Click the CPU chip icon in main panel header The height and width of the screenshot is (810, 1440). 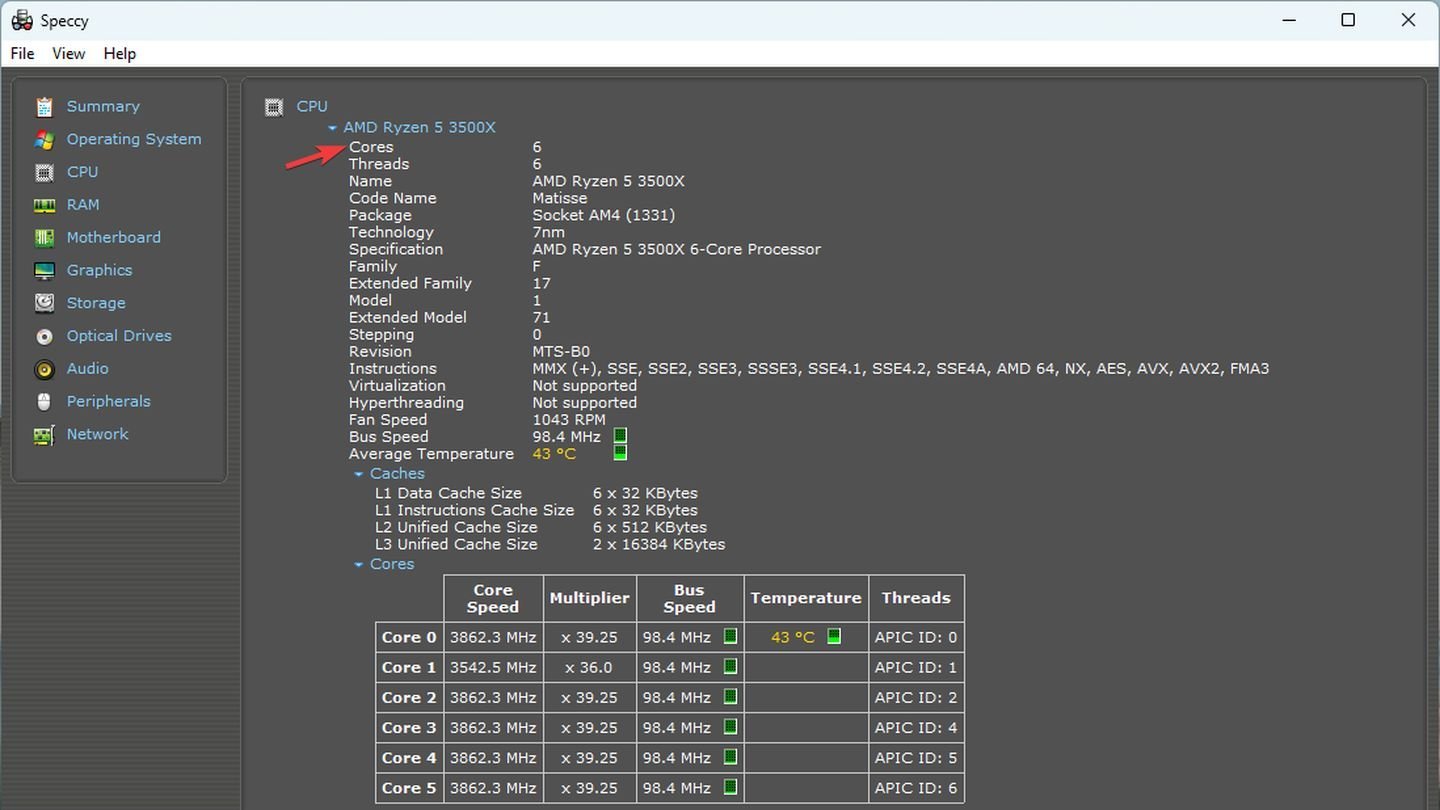(273, 107)
